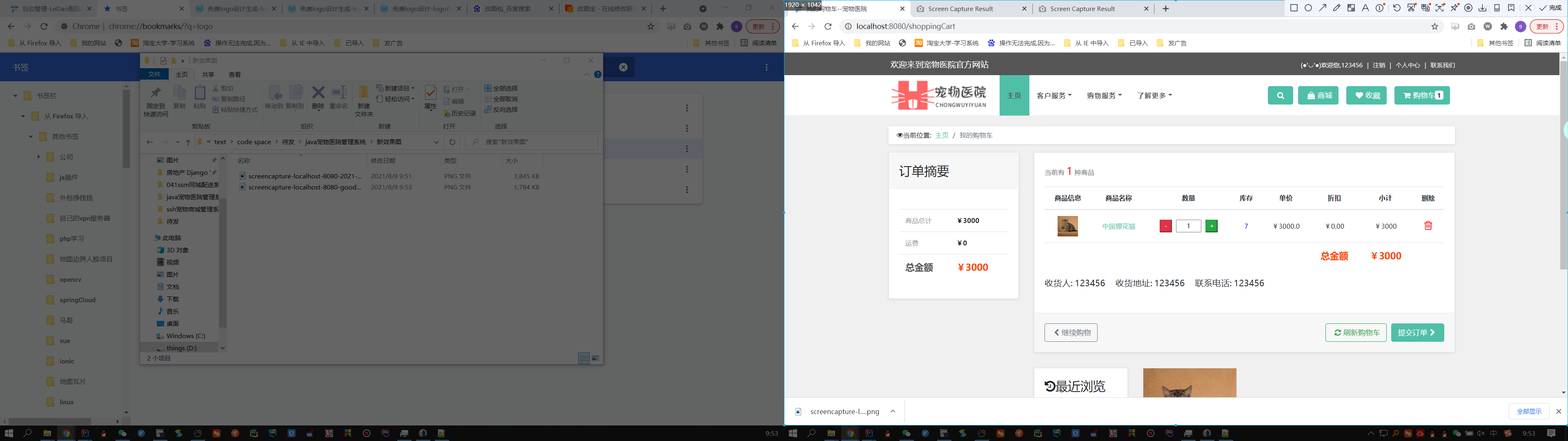Image resolution: width=1568 pixels, height=441 pixels.
Task: Click the 商城 mall icon
Action: tap(1318, 95)
